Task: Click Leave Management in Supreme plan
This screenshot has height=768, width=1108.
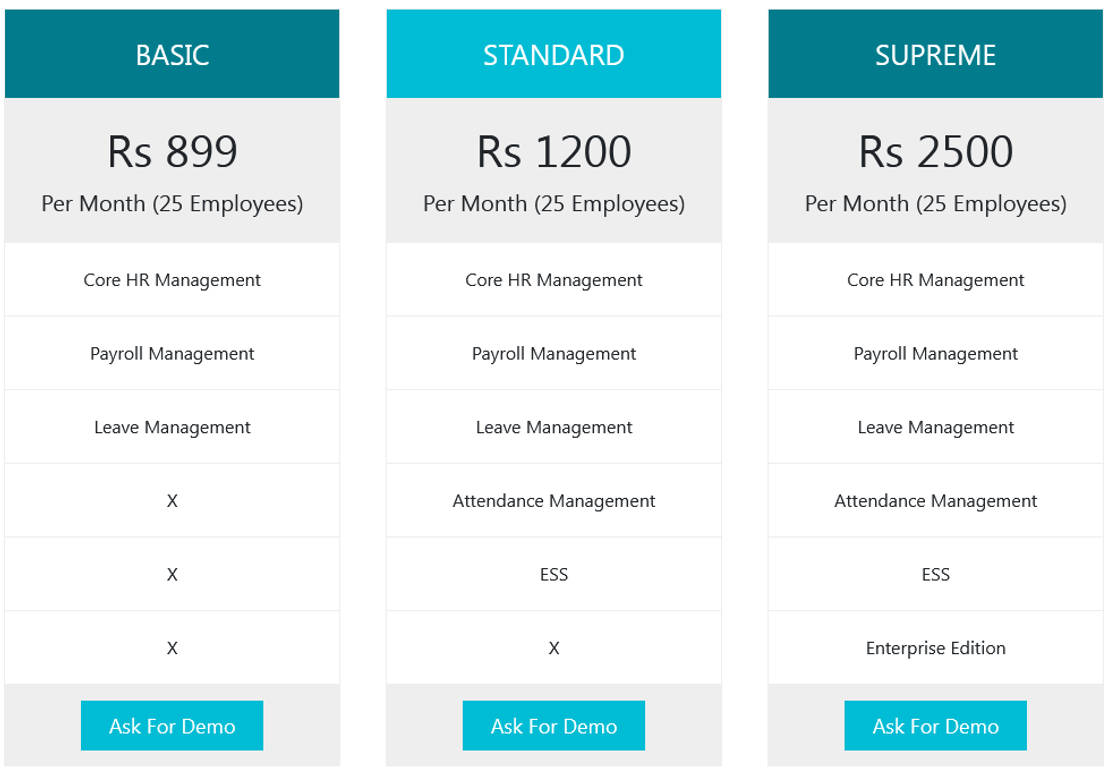Action: click(935, 427)
